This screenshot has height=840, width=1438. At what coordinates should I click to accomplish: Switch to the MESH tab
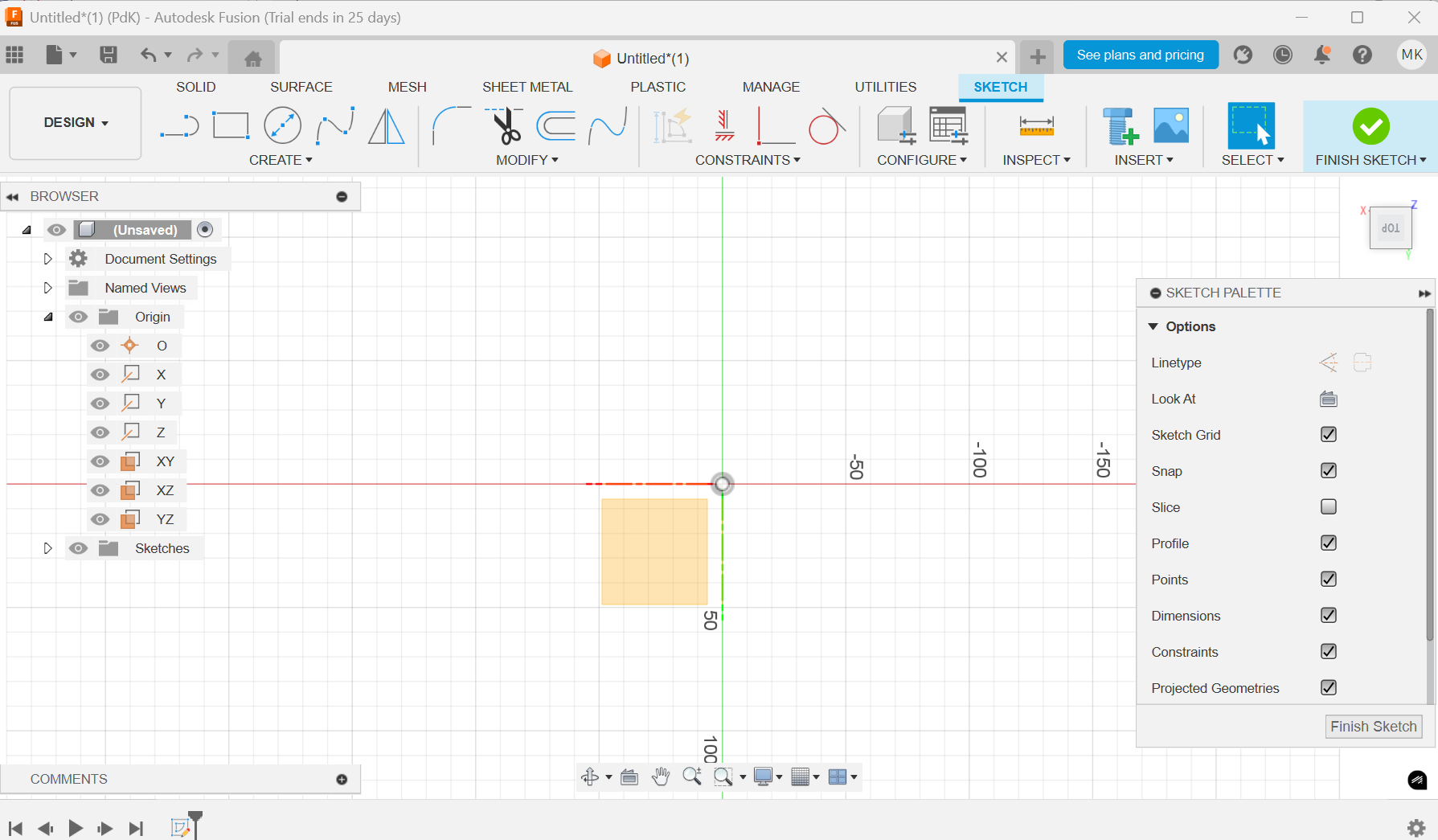pos(408,87)
